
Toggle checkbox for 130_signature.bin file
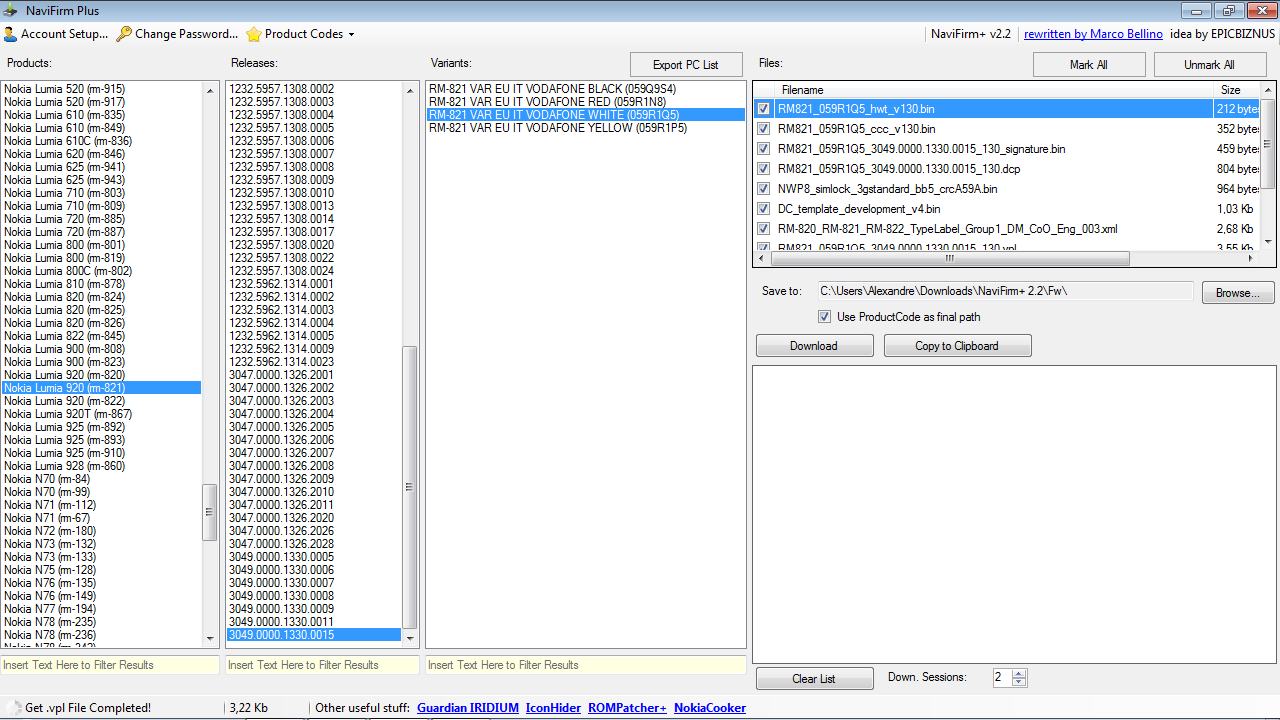pos(764,149)
